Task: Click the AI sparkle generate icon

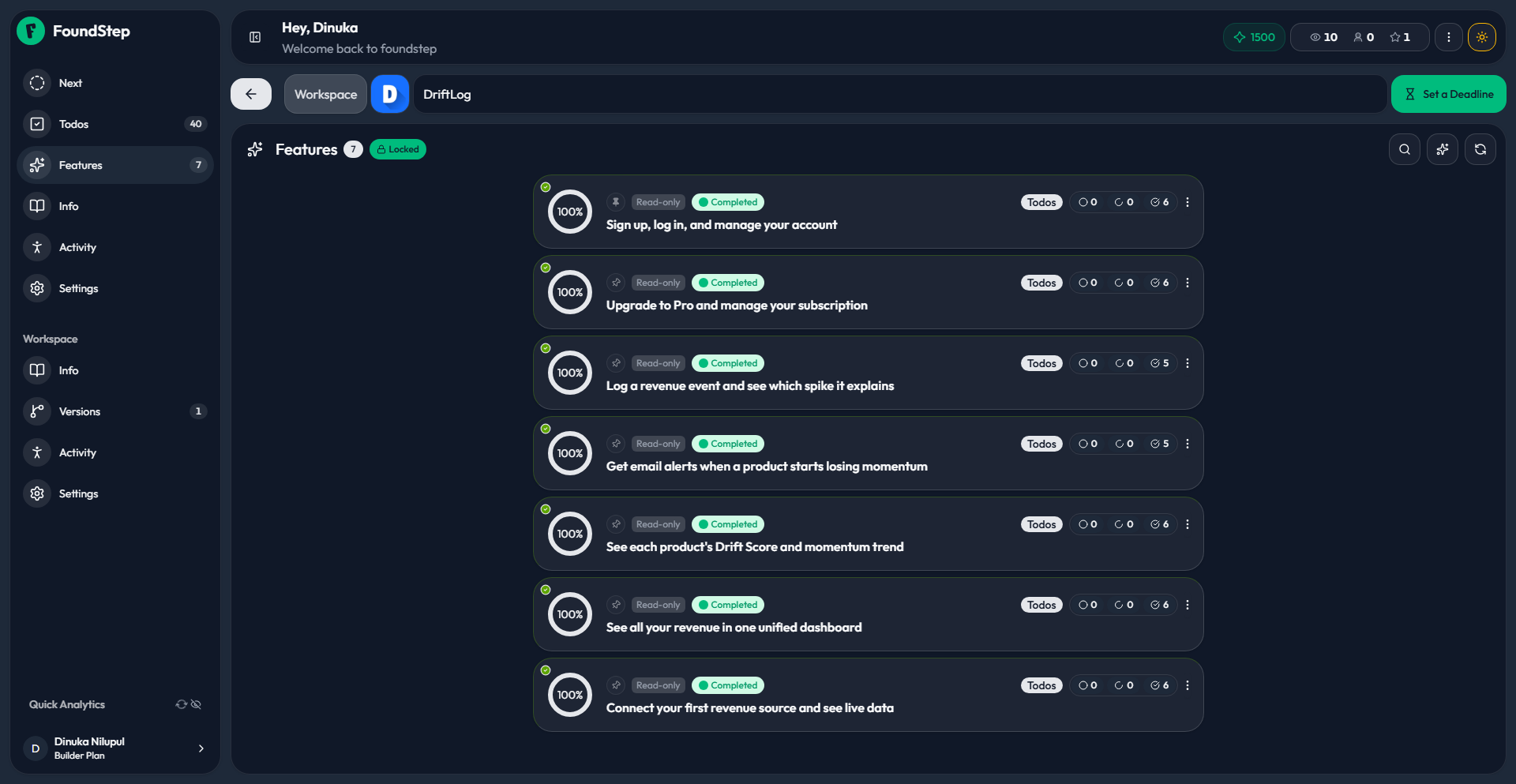Action: pyautogui.click(x=1443, y=149)
